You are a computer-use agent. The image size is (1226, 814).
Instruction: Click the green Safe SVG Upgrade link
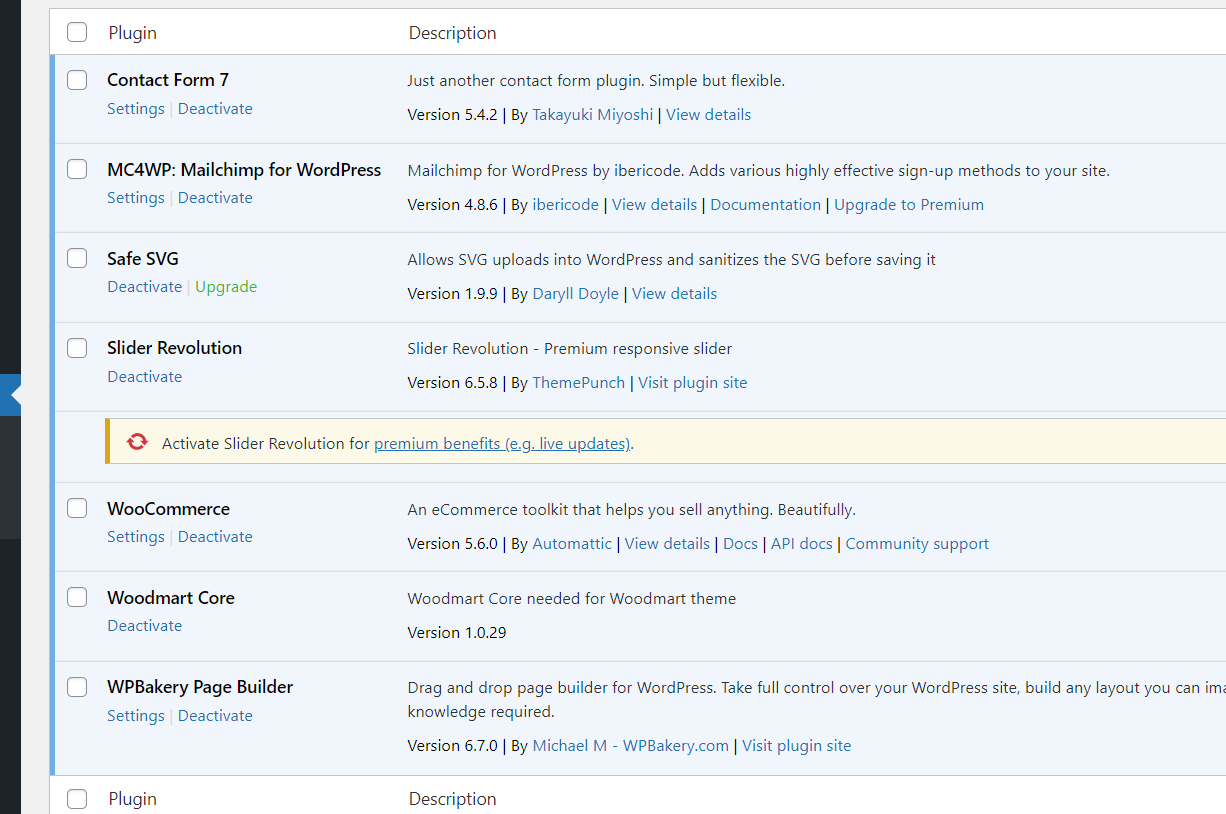pyautogui.click(x=226, y=287)
